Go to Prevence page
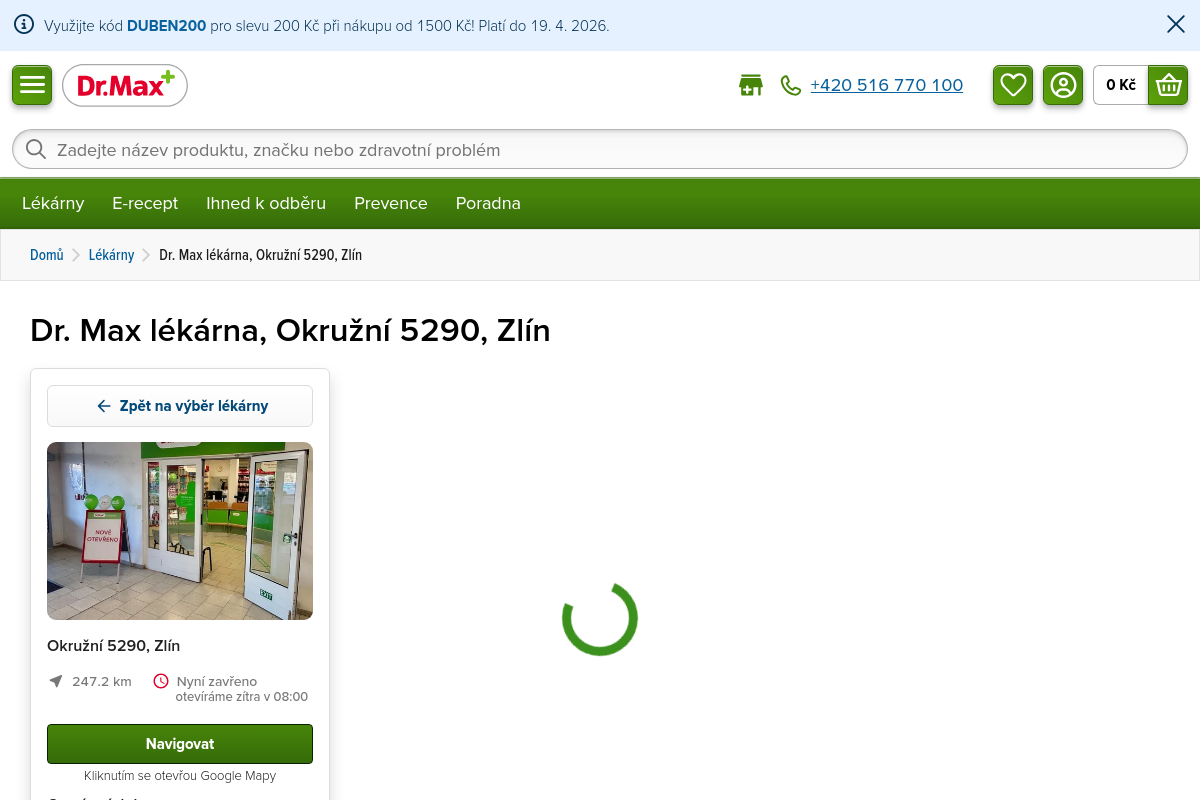The height and width of the screenshot is (800, 1200). [x=390, y=203]
